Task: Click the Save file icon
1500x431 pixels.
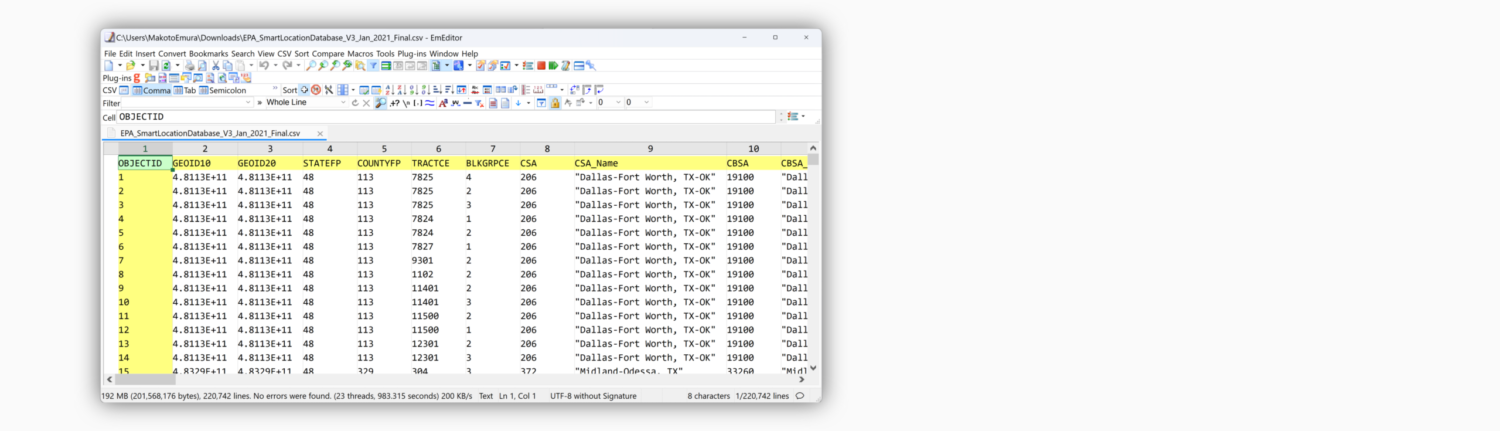Action: click(x=153, y=65)
